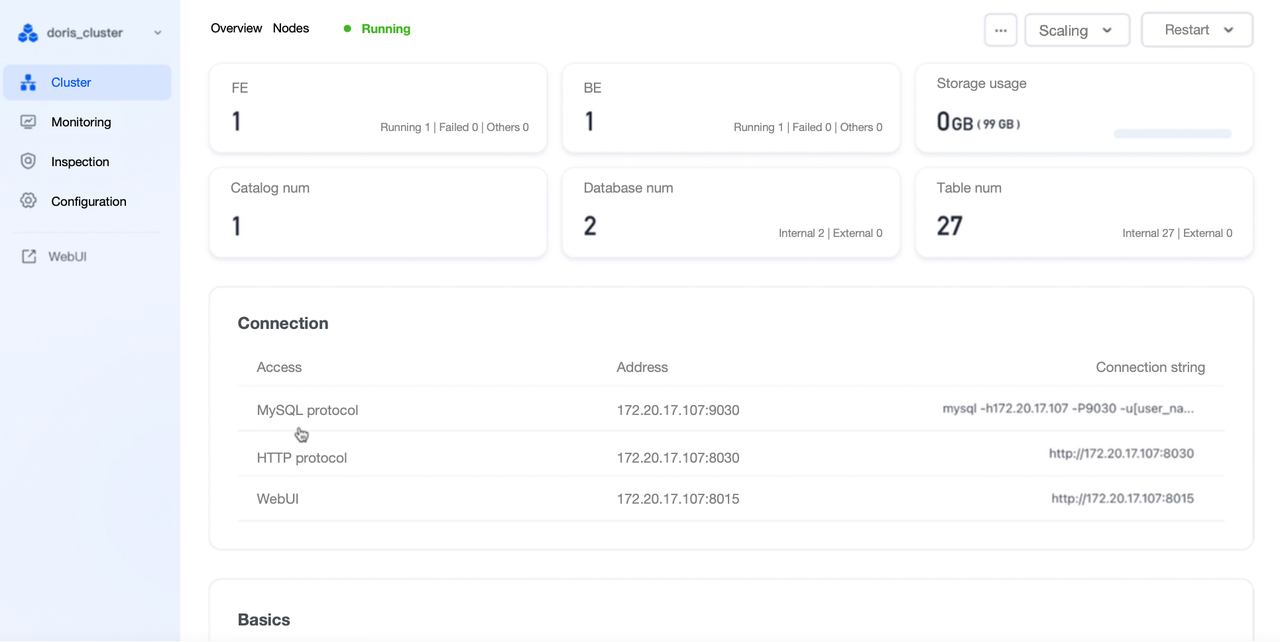The width and height of the screenshot is (1280, 642).
Task: Open the Restart dropdown
Action: [x=1196, y=30]
